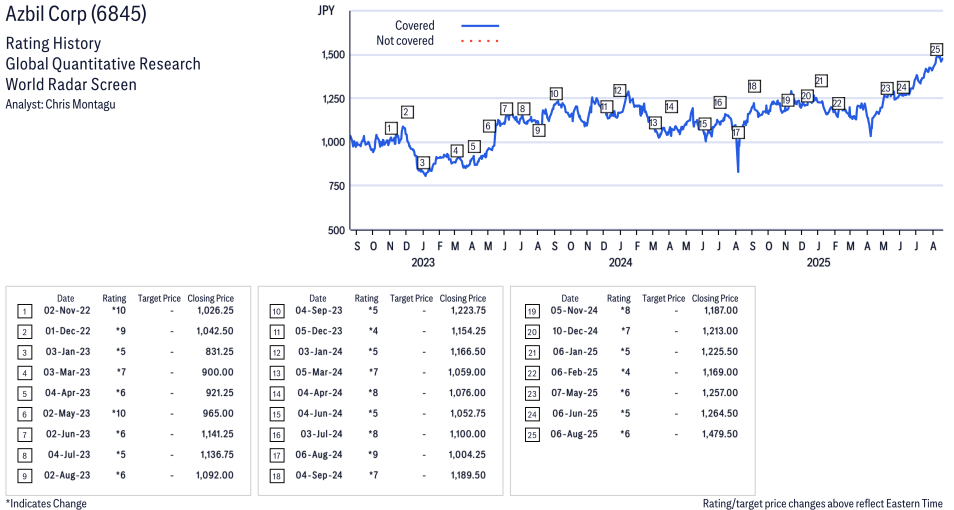Click closing price 1,479.50

pyautogui.click(x=720, y=435)
